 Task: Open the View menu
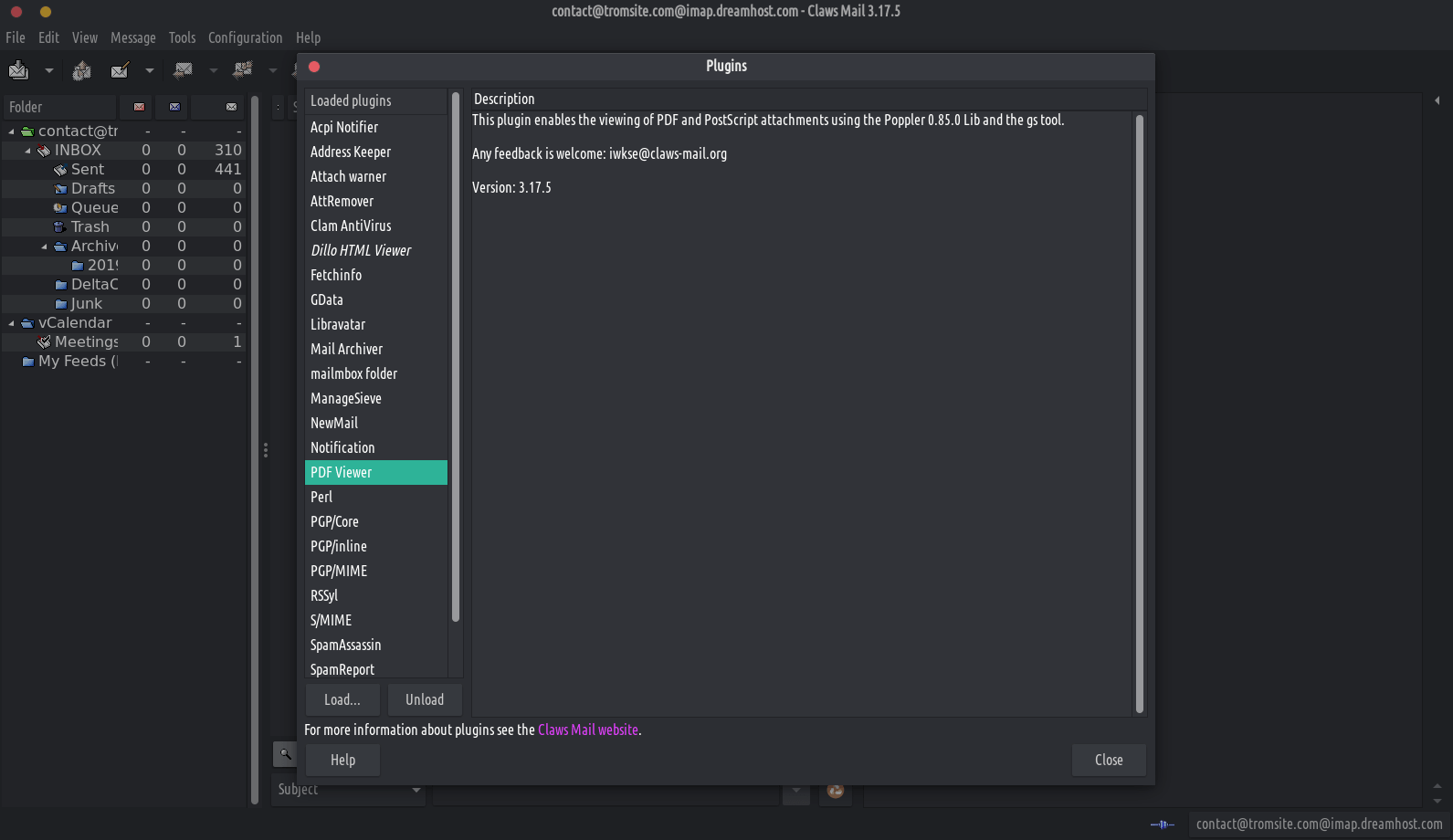tap(85, 37)
